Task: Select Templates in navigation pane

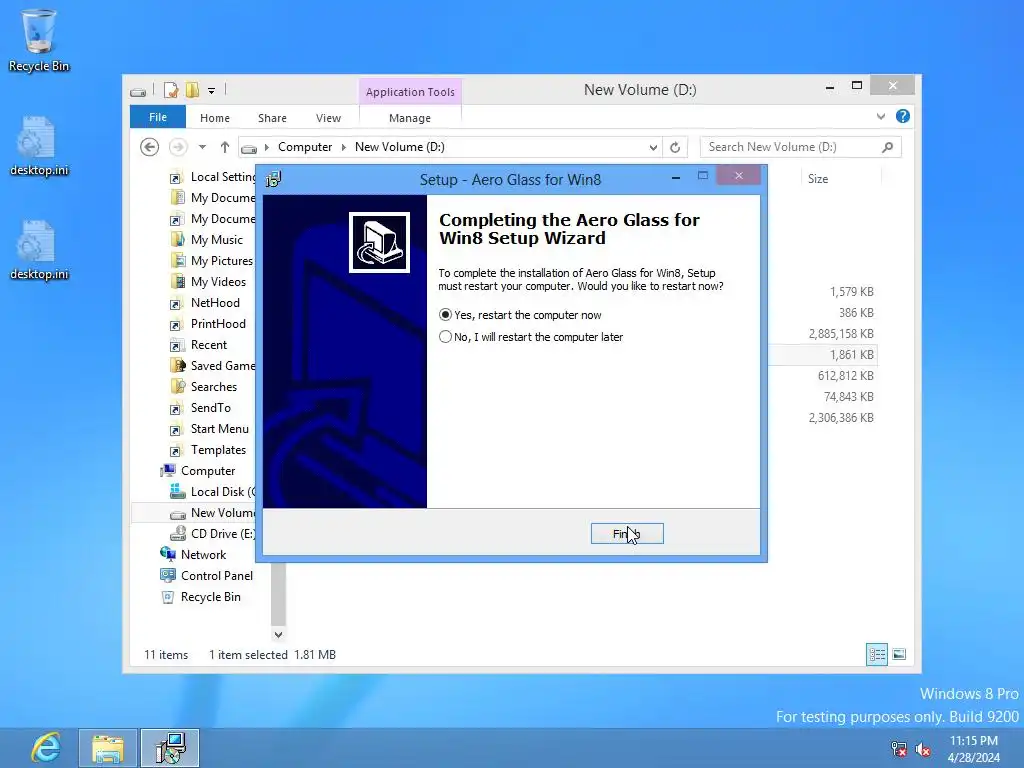Action: coord(208,449)
